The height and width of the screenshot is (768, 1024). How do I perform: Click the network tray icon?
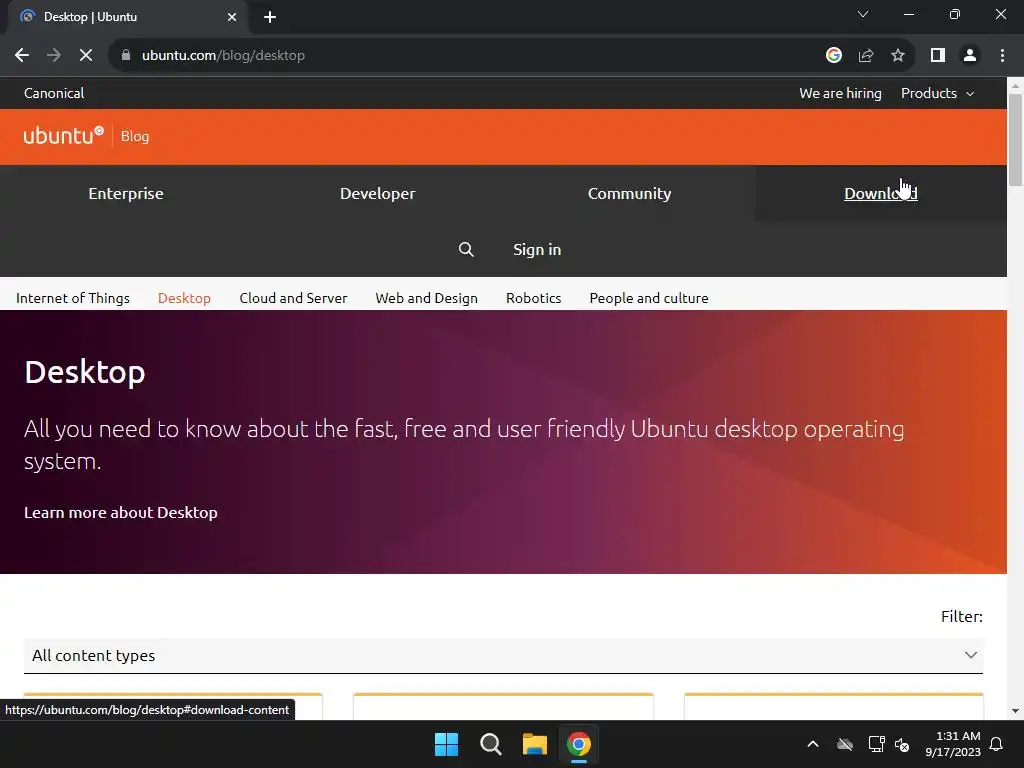coord(876,744)
